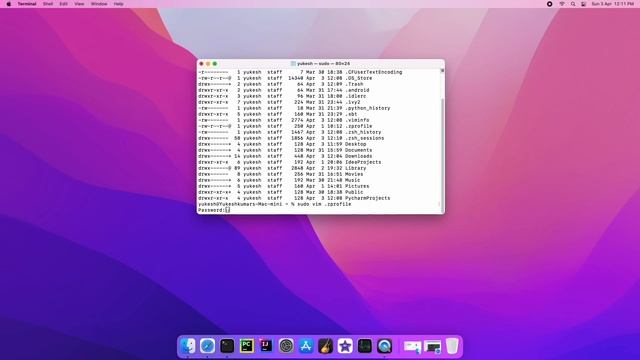640x360 pixels.
Task: Click the 'IdeaProjects' directory name
Action: tap(363, 162)
